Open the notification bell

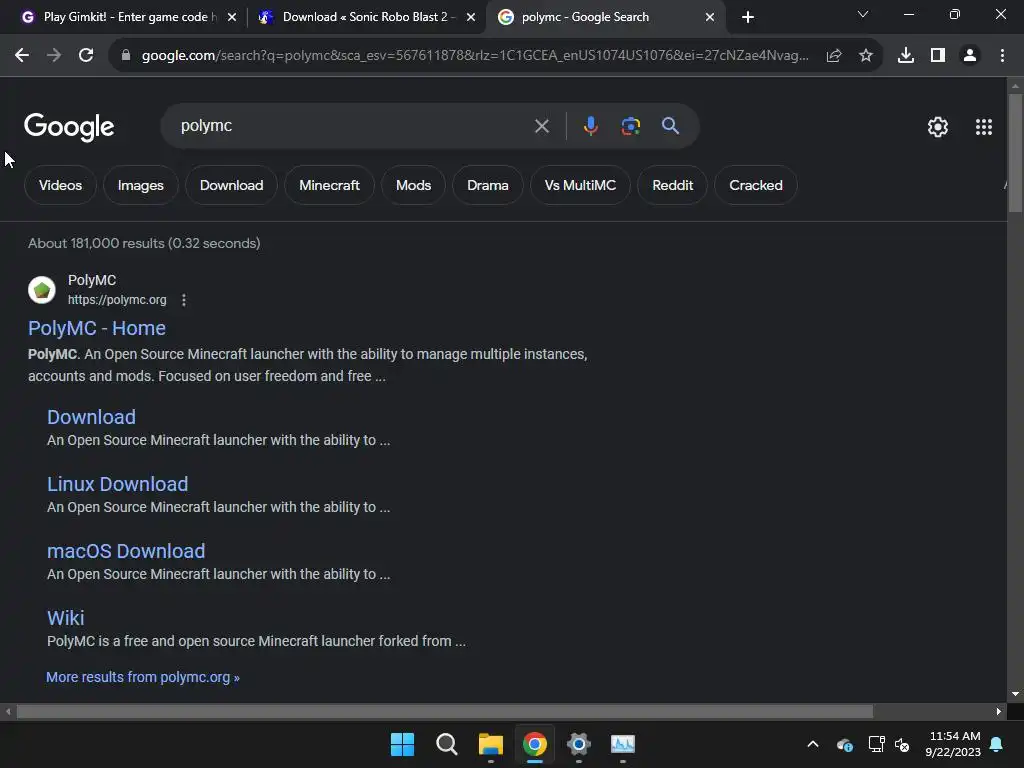pos(997,744)
